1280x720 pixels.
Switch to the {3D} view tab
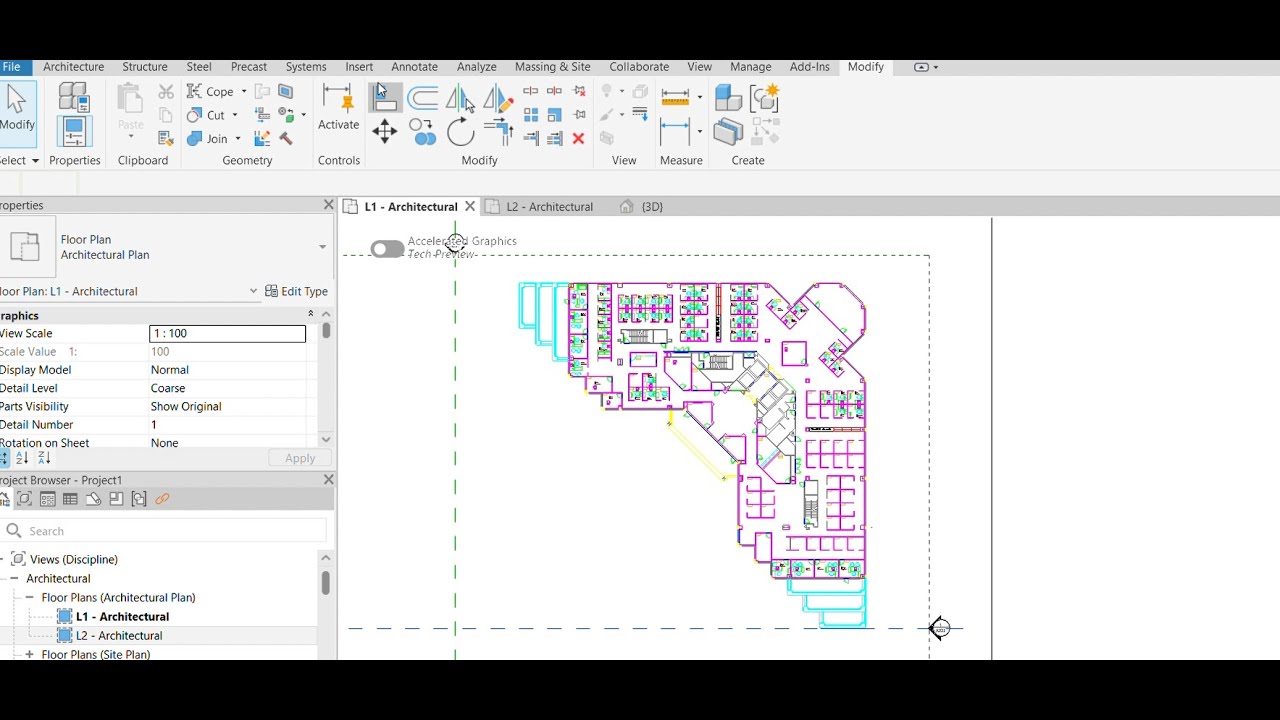pos(641,207)
